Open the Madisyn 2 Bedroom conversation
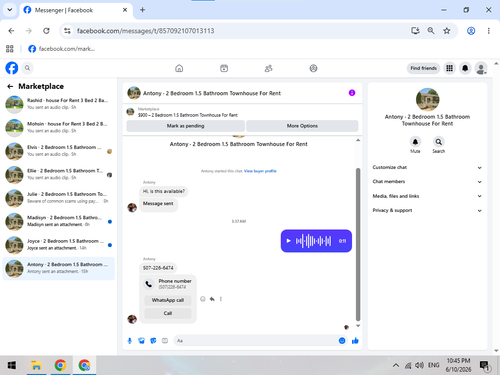This screenshot has width=500, height=375. point(59,221)
